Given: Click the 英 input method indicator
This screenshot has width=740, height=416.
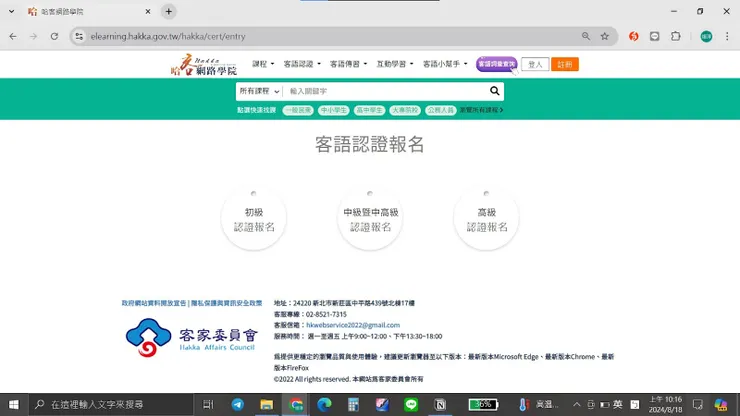Looking at the screenshot, I should click(x=618, y=405).
